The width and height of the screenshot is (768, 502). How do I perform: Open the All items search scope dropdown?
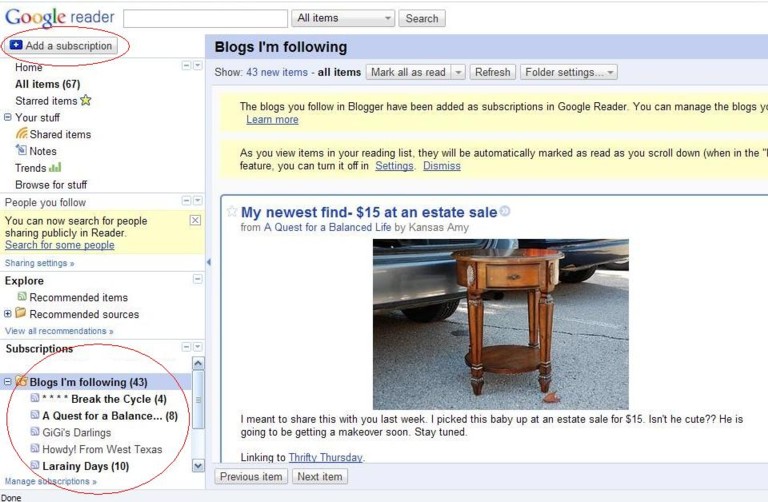(343, 18)
